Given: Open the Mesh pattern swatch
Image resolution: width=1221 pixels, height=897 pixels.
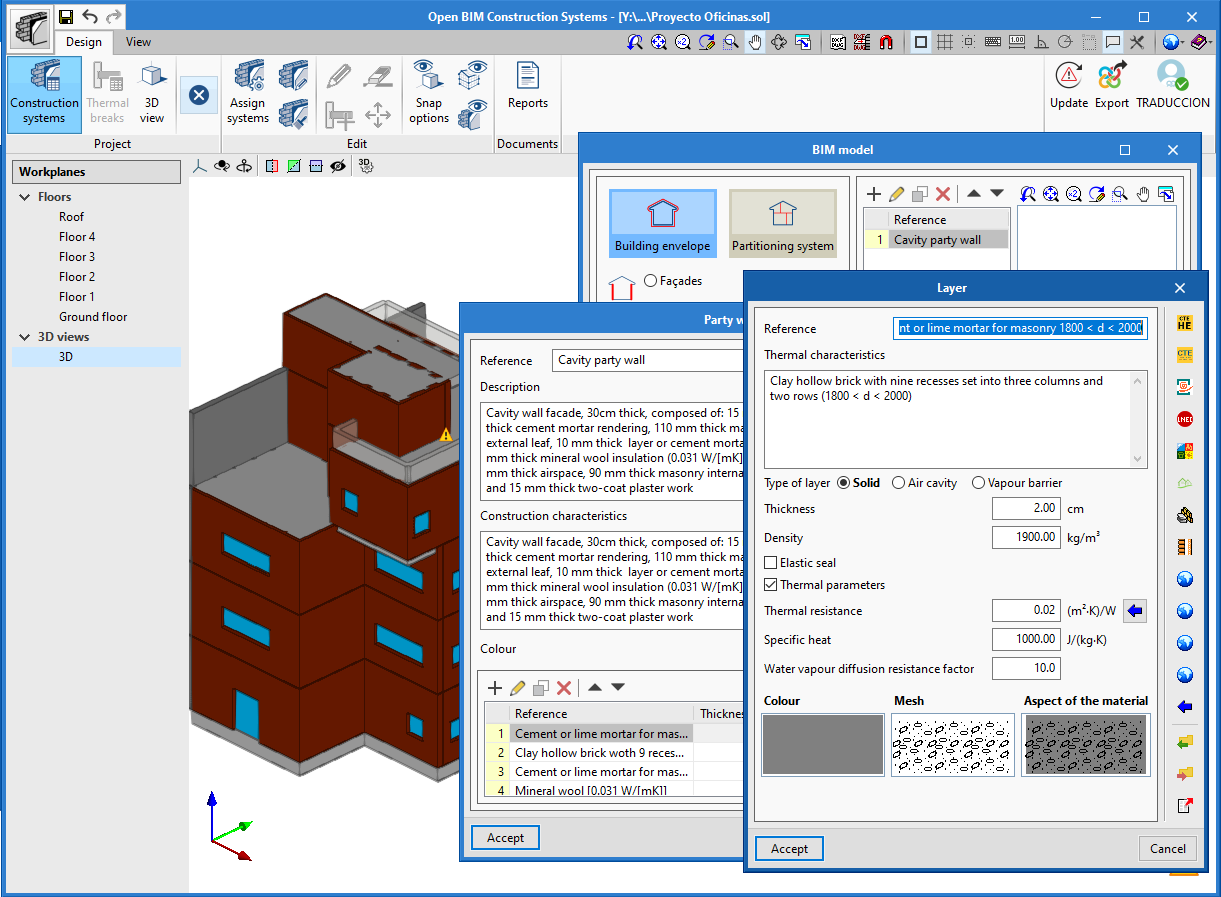Looking at the screenshot, I should click(x=953, y=744).
